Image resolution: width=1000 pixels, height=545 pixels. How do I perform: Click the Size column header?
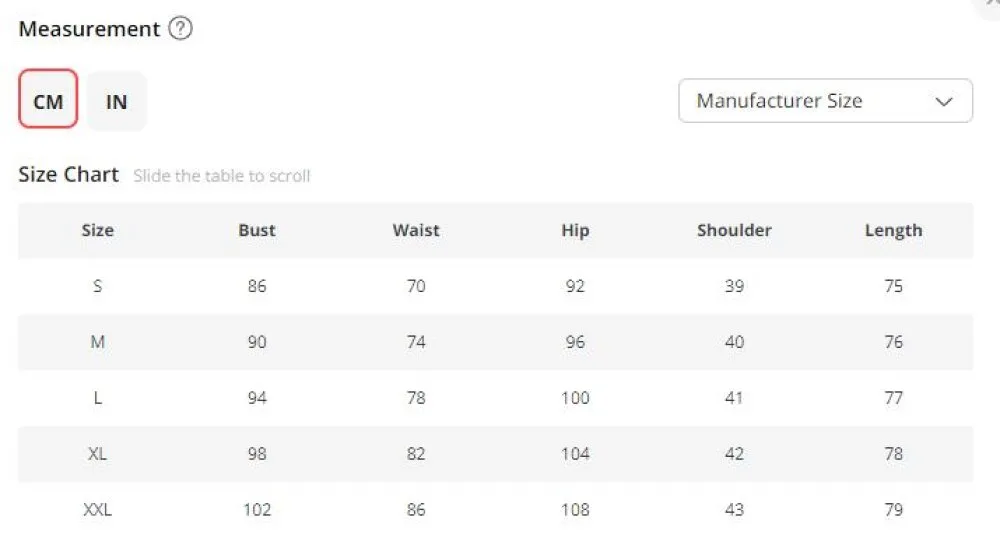click(x=98, y=230)
